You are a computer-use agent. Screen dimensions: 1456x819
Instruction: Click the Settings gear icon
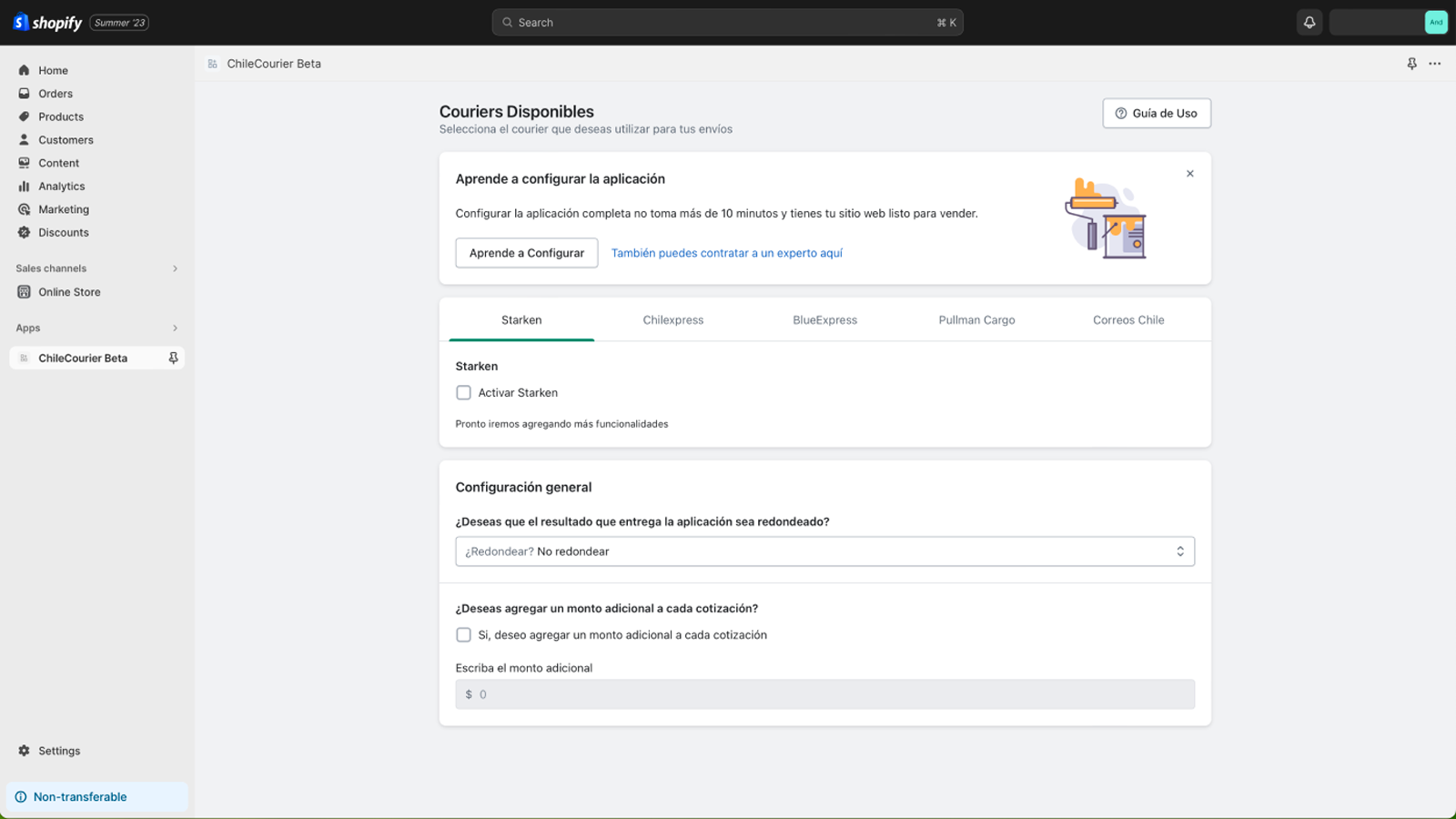tap(24, 751)
